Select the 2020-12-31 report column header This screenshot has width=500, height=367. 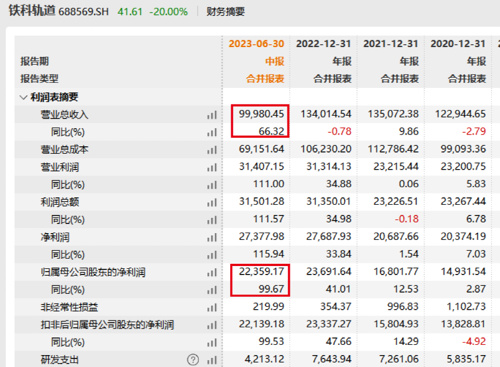pos(458,44)
